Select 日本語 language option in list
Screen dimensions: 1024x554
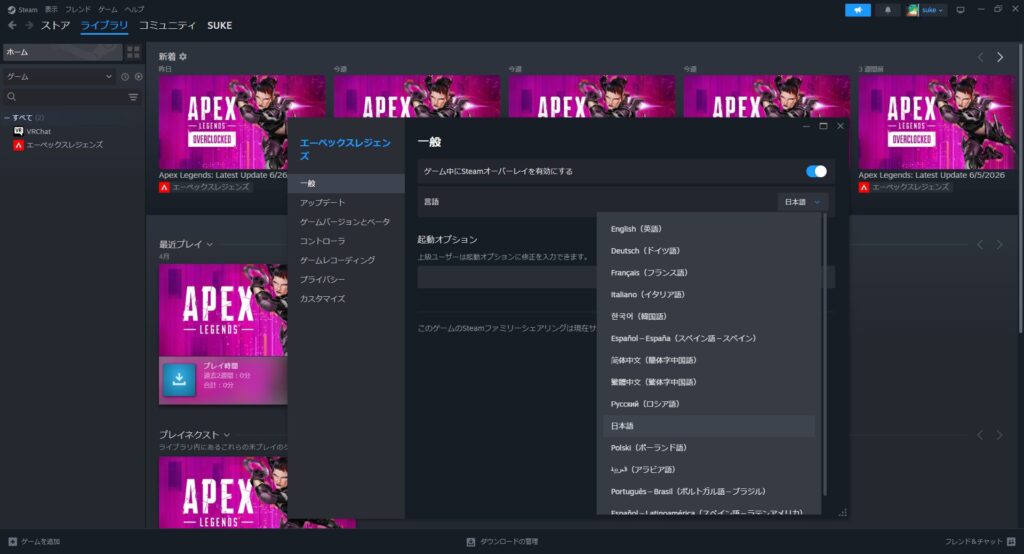click(709, 426)
